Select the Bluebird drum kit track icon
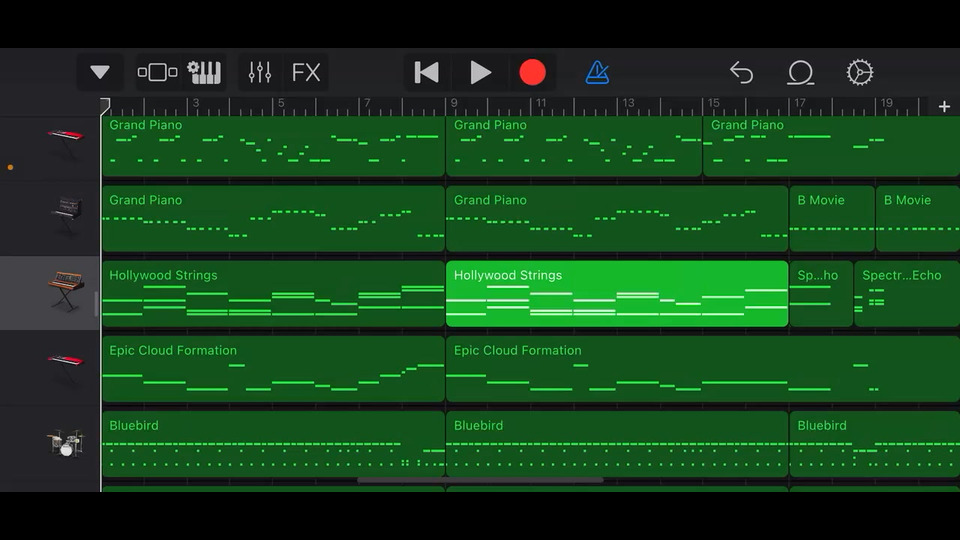This screenshot has height=540, width=960. click(x=65, y=443)
